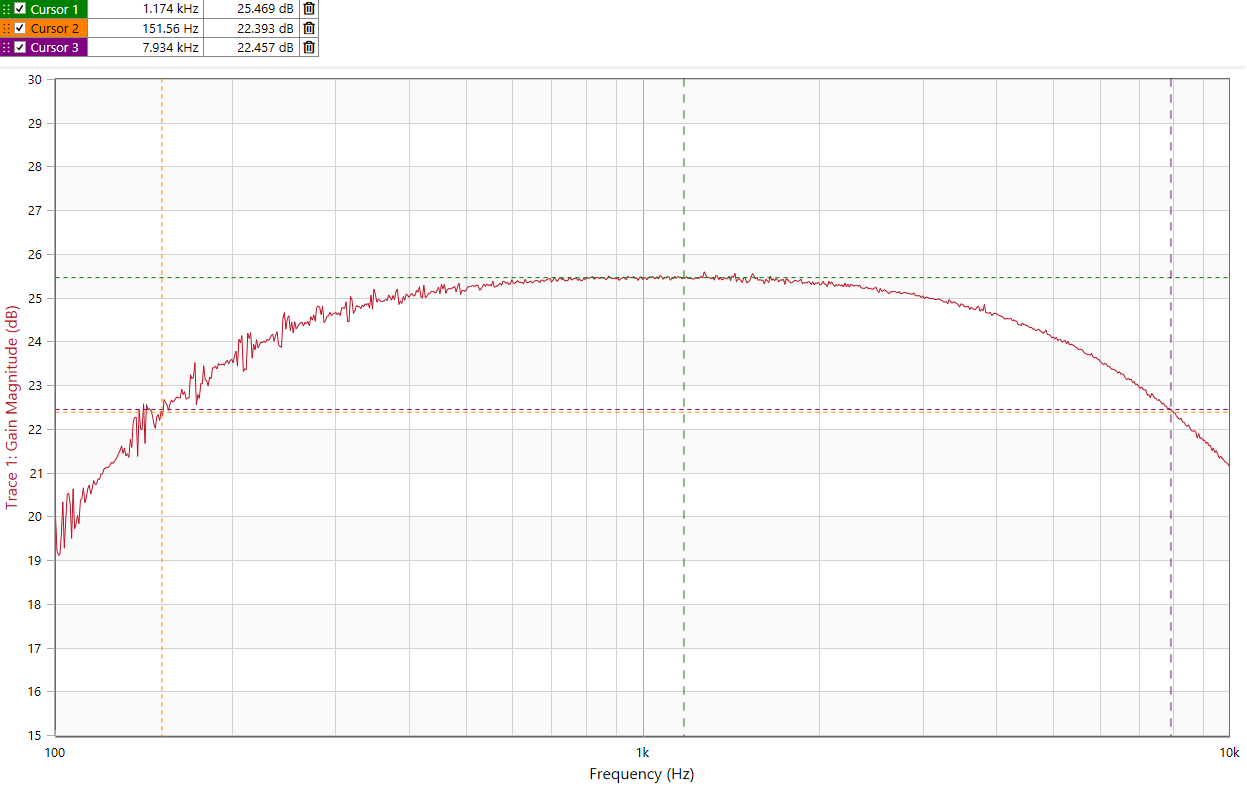Uncheck the Cursor 1 checkbox
This screenshot has width=1247, height=791.
click(20, 9)
